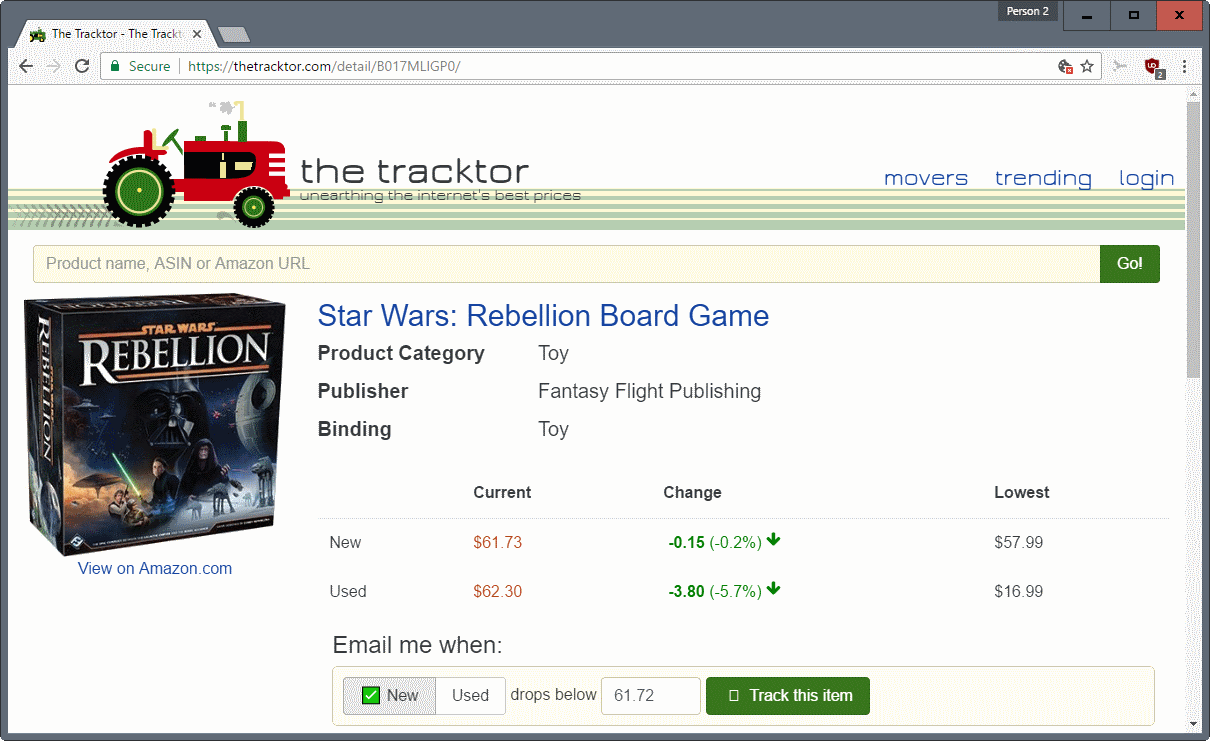Click the Email me when heading
This screenshot has height=741, width=1210.
click(418, 645)
